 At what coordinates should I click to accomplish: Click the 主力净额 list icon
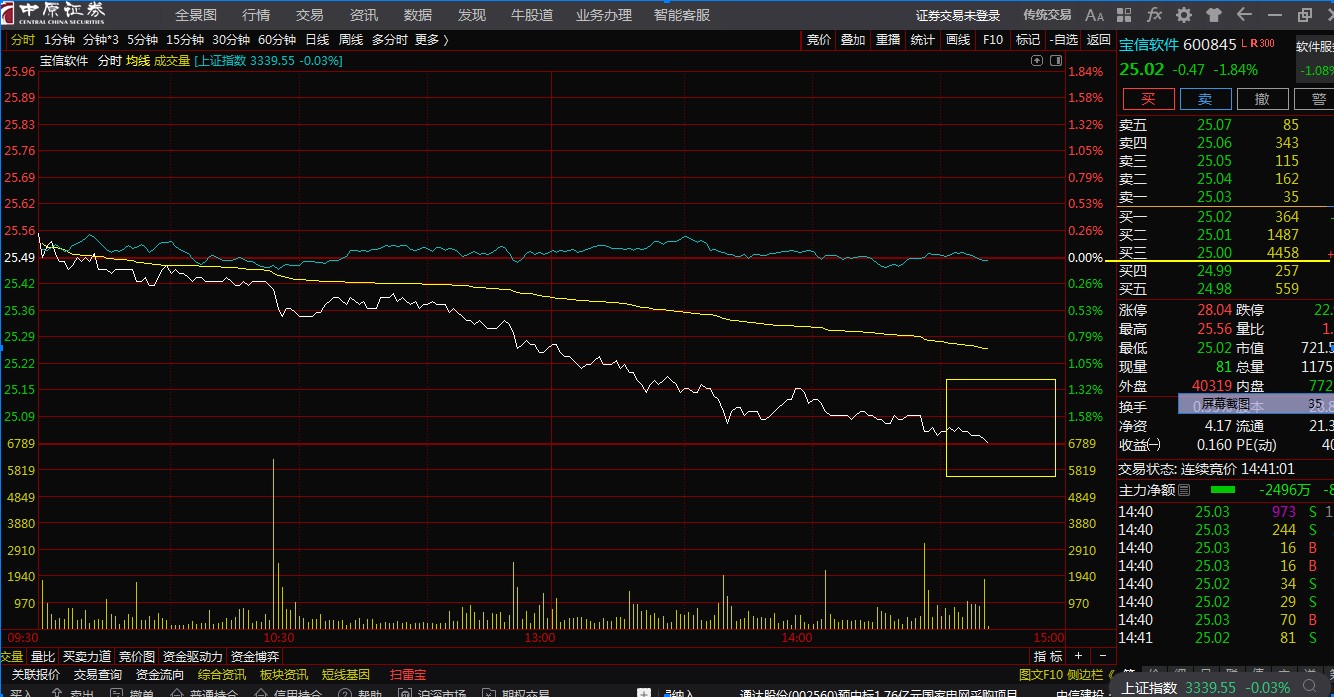click(1185, 490)
